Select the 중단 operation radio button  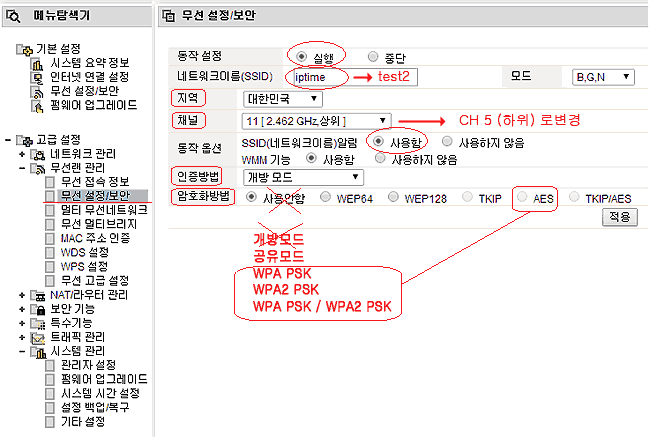[373, 56]
